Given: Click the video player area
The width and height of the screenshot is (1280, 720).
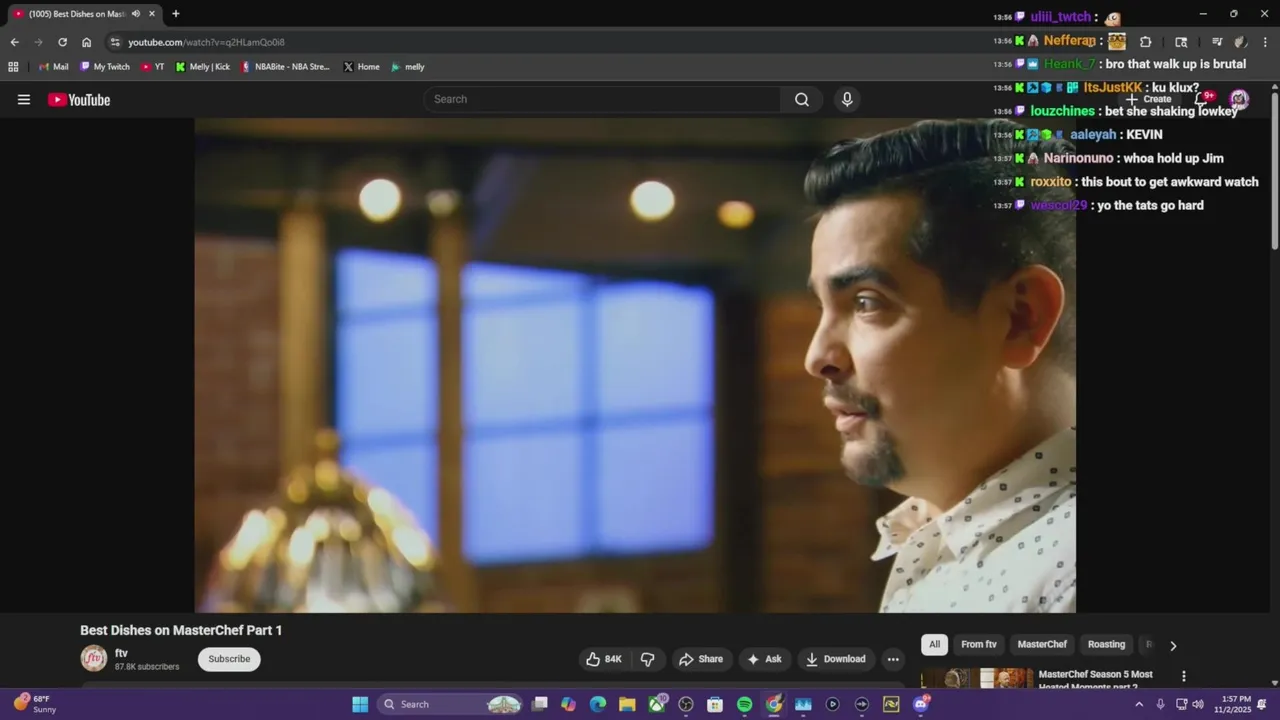Looking at the screenshot, I should pos(635,365).
